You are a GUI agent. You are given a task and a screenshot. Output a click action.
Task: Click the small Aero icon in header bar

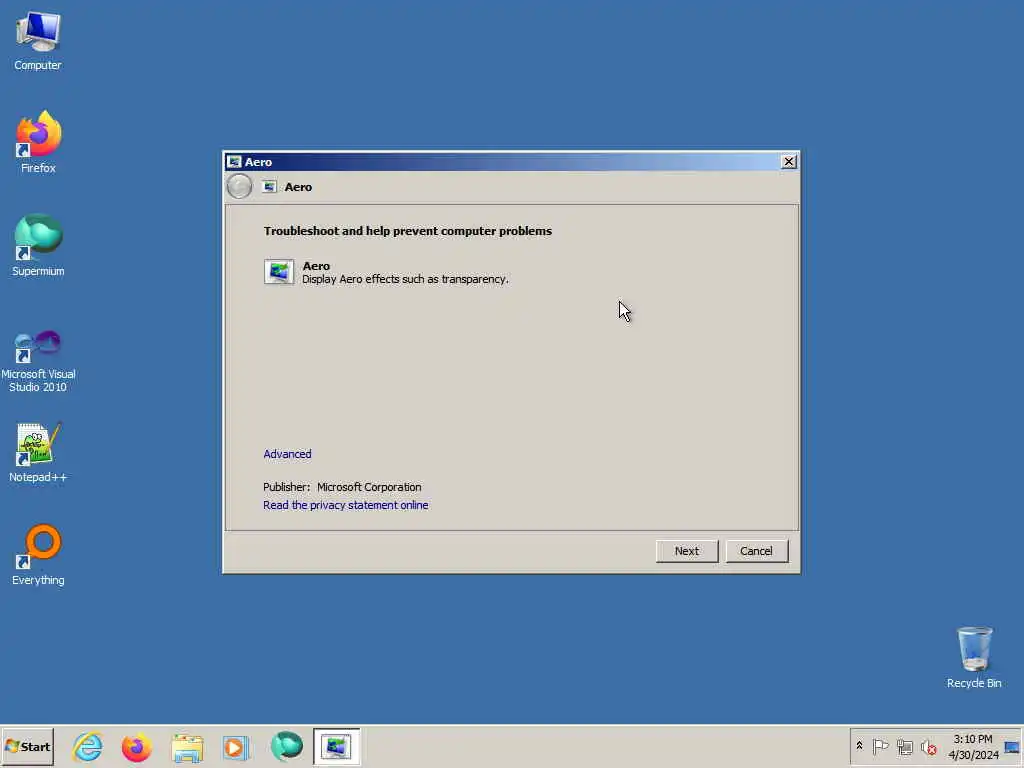click(269, 187)
